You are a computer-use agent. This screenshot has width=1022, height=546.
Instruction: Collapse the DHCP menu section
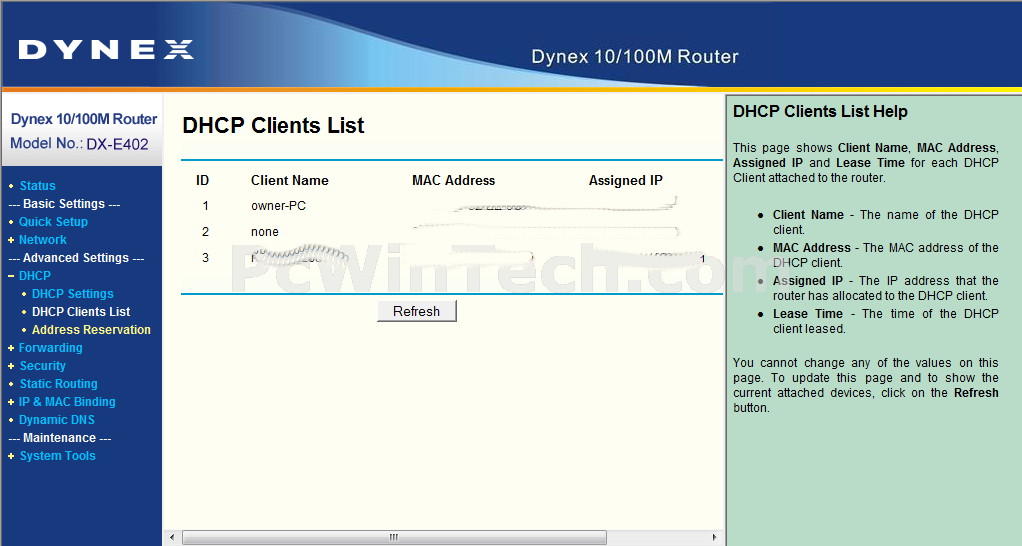click(35, 276)
